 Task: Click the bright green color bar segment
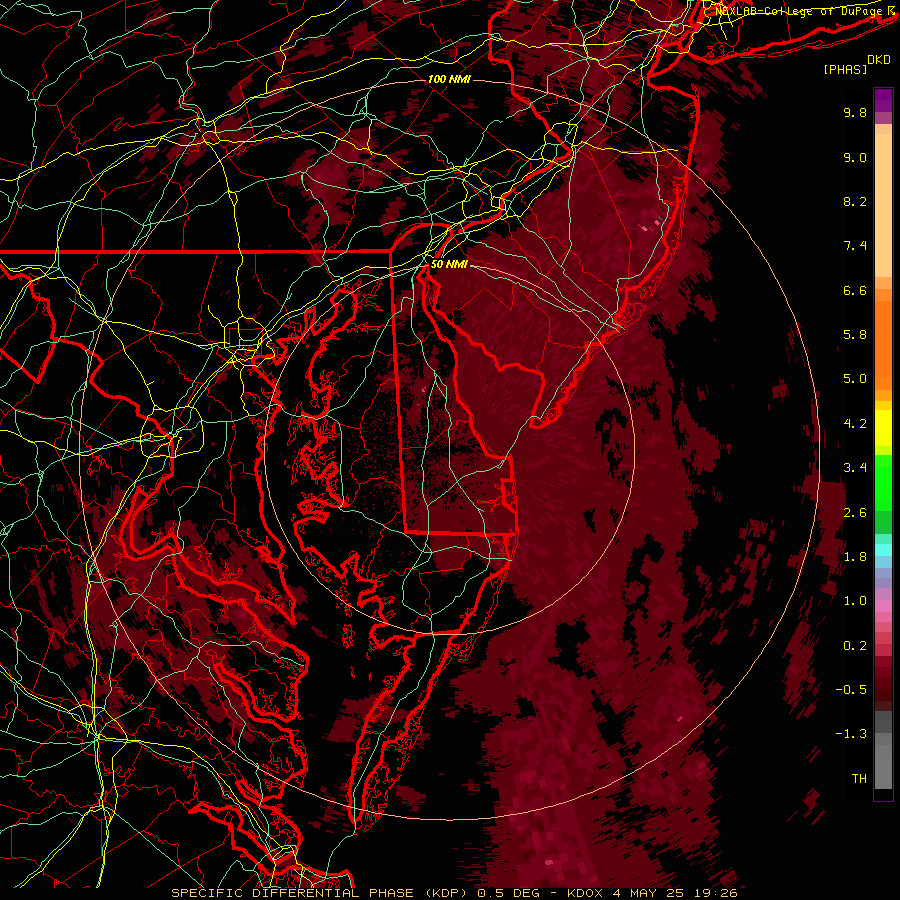[883, 482]
